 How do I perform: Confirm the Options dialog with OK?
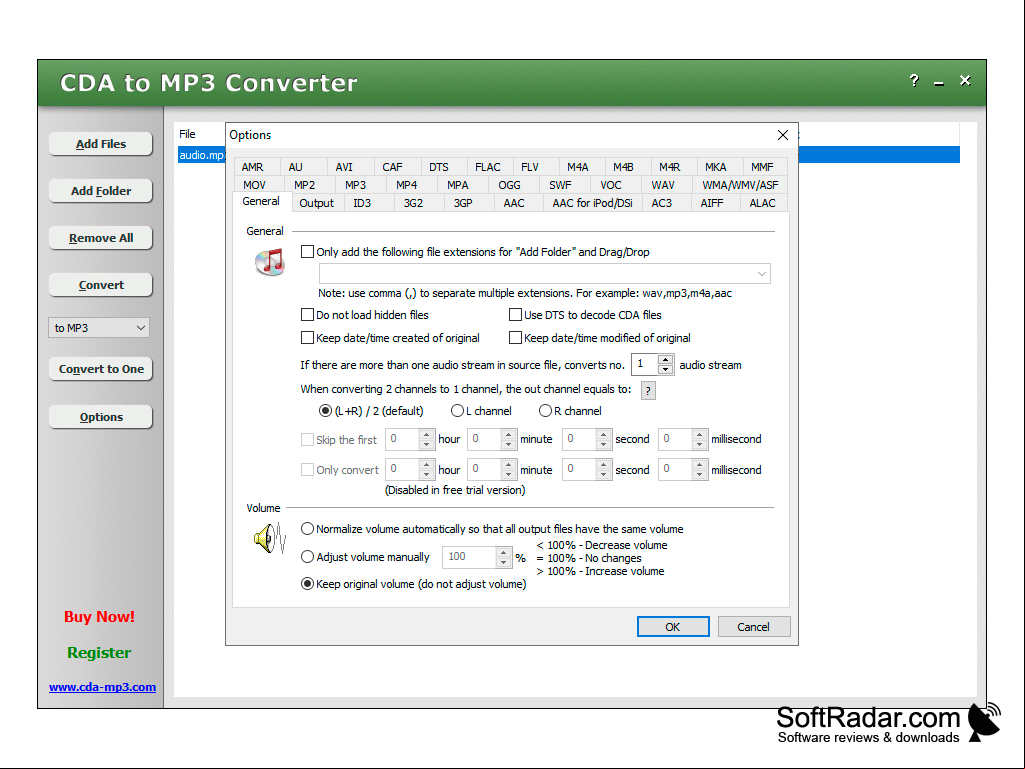click(x=673, y=626)
